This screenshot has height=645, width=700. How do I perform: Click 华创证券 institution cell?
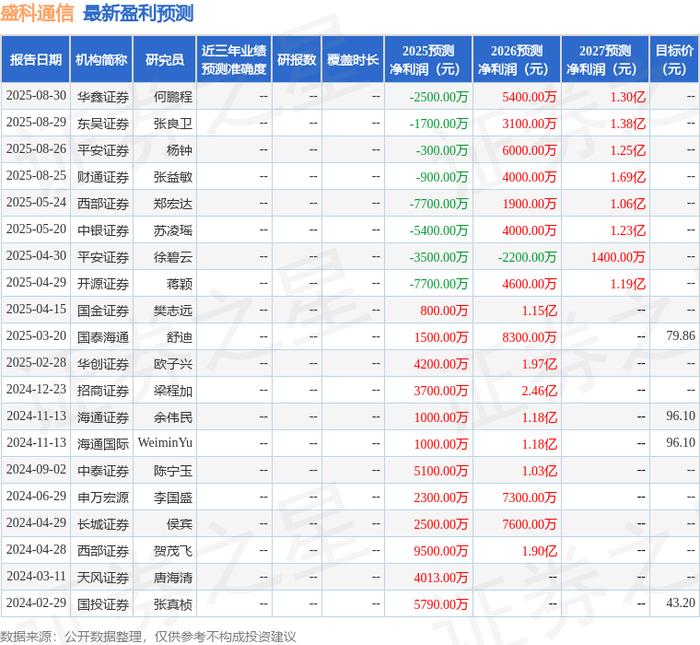point(103,364)
